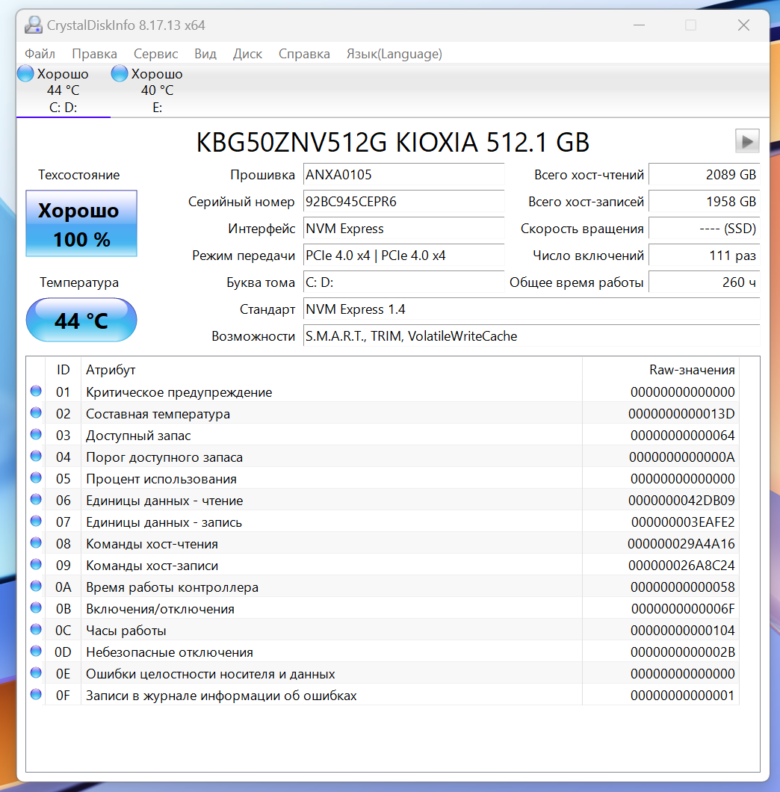Select attribute text Составная температура
The height and width of the screenshot is (792, 780).
pyautogui.click(x=158, y=414)
